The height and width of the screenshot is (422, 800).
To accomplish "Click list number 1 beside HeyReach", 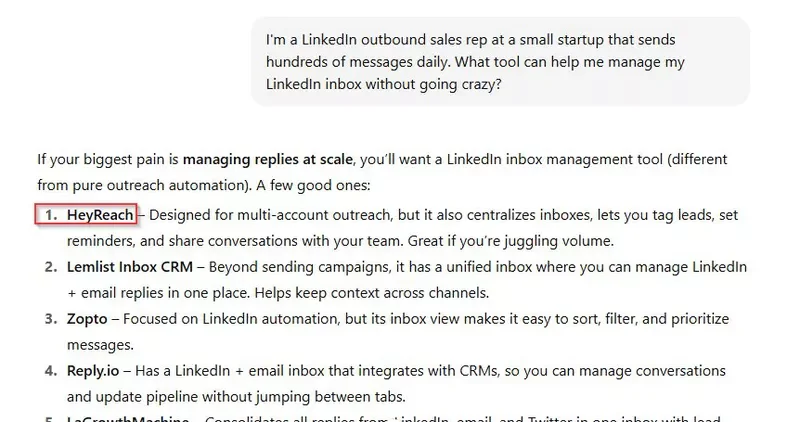I will (x=51, y=215).
